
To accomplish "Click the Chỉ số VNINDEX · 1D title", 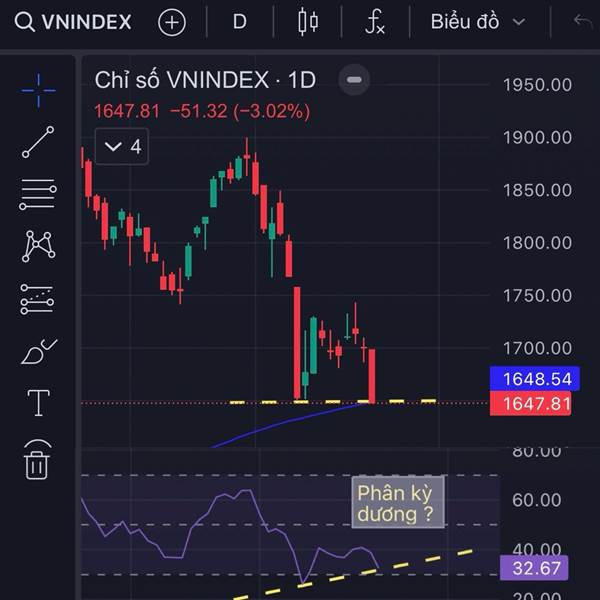I will 205,80.
